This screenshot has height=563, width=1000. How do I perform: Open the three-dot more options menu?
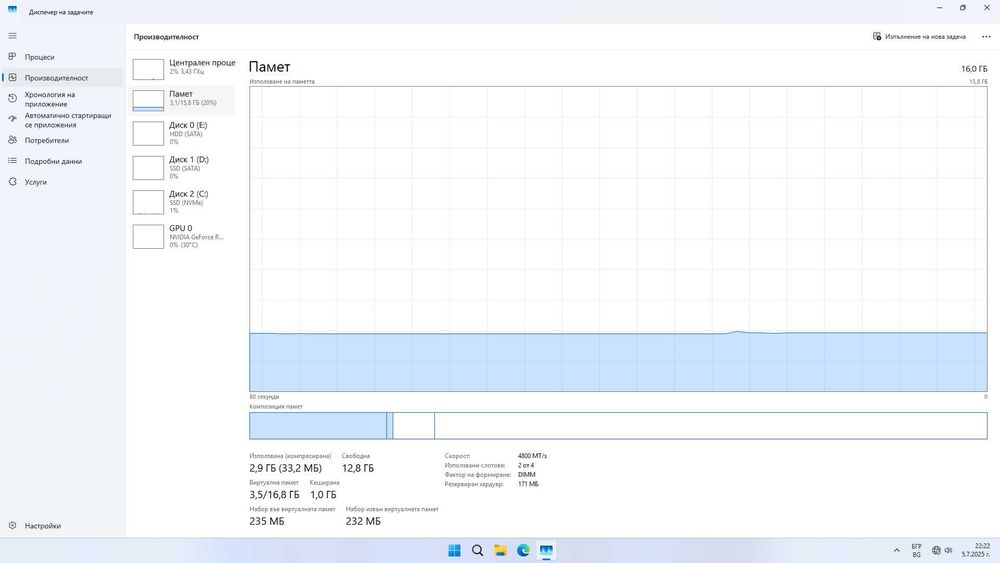pos(986,37)
